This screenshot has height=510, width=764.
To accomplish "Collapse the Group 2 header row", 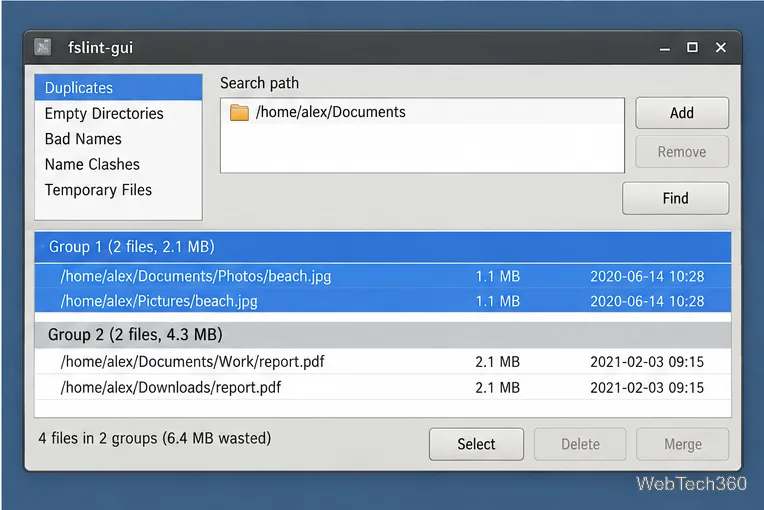I will tap(382, 335).
